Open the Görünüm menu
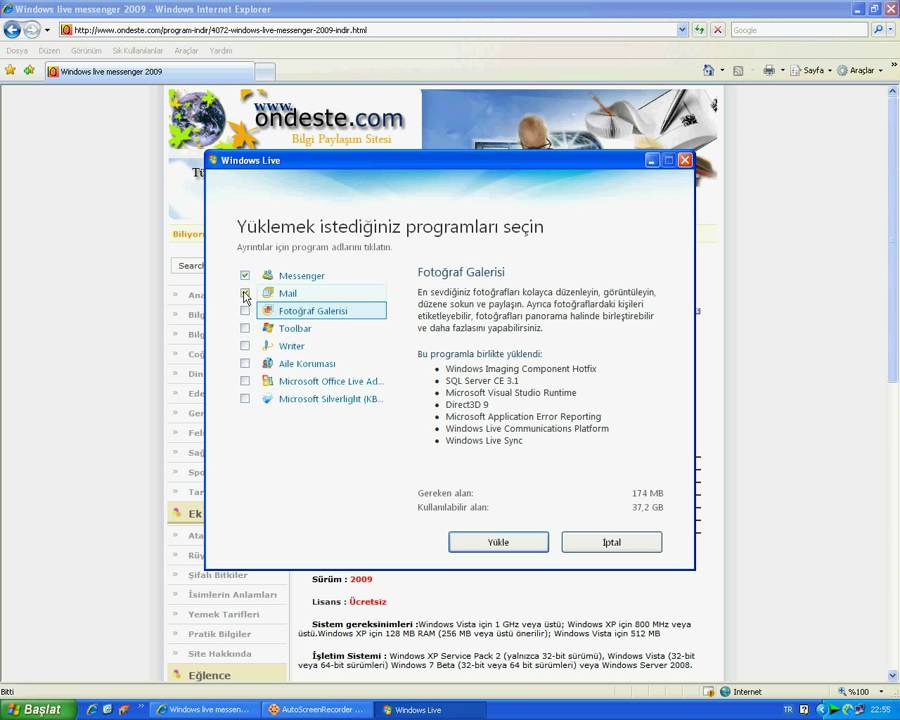This screenshot has height=720, width=900. (86, 51)
